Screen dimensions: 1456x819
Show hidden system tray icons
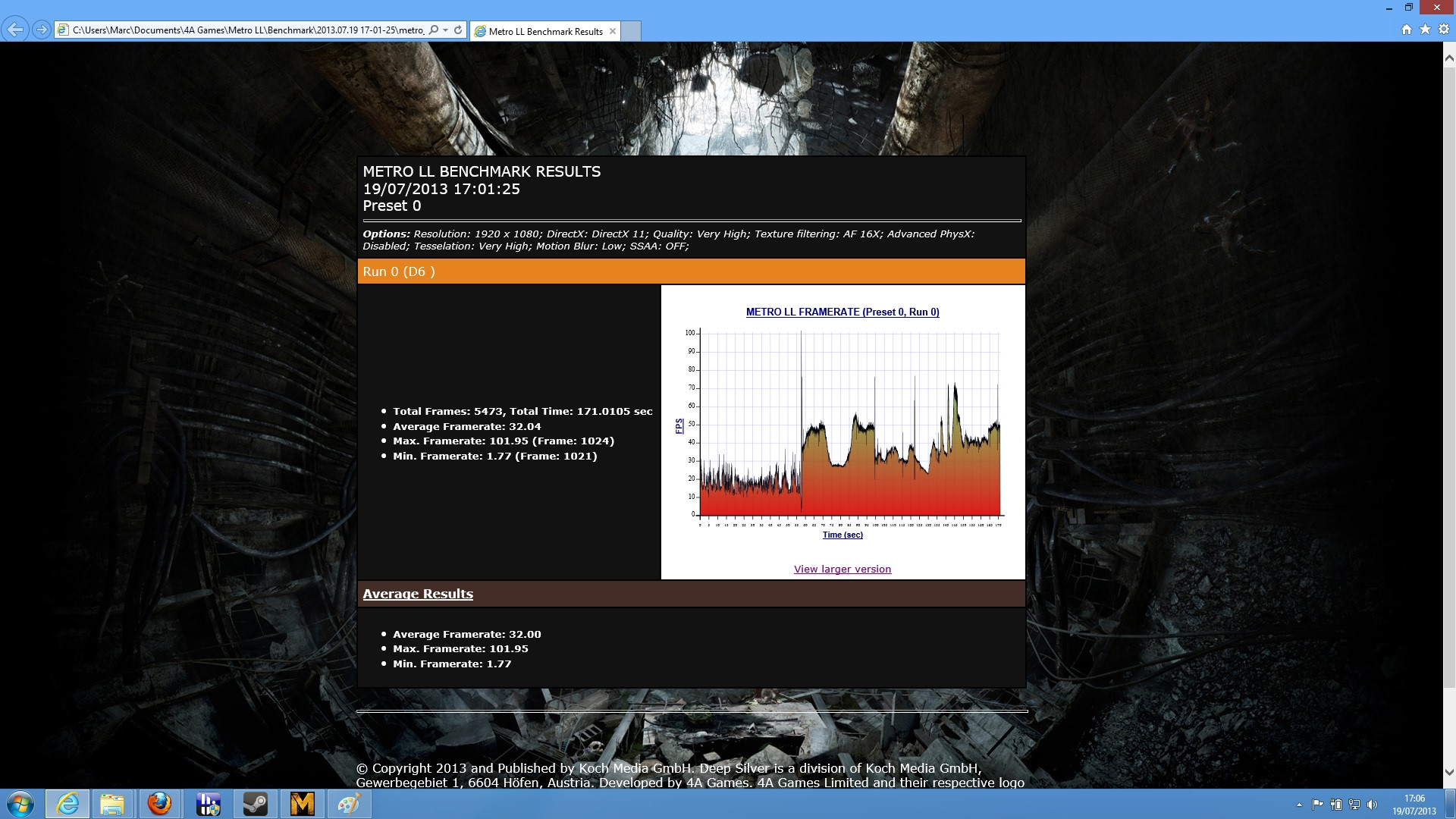[x=1299, y=805]
